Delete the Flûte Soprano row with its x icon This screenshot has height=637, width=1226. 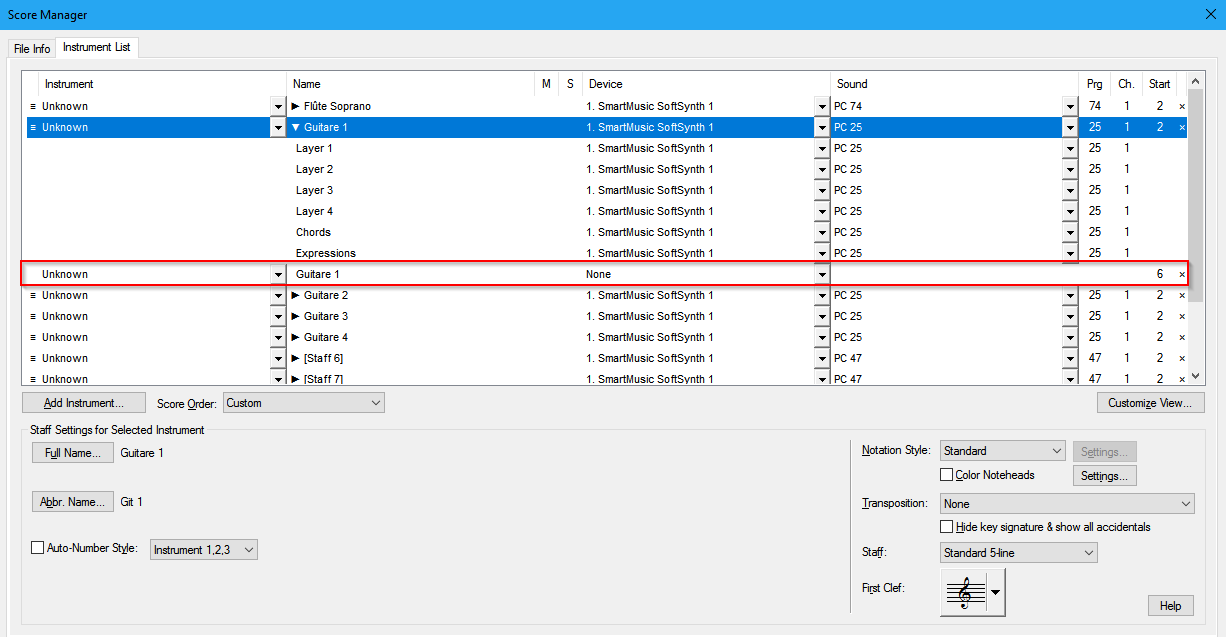(1181, 106)
